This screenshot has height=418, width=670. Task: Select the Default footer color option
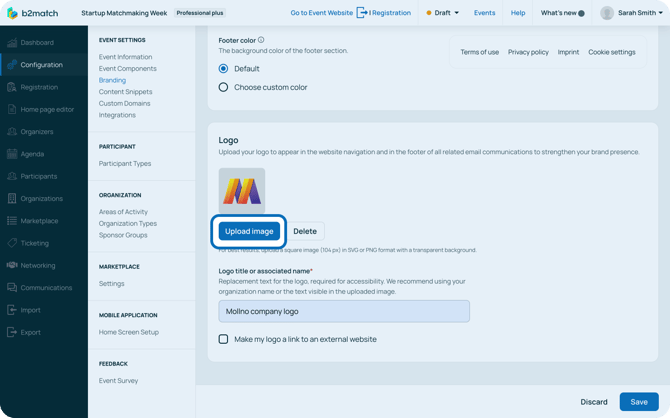(x=223, y=69)
